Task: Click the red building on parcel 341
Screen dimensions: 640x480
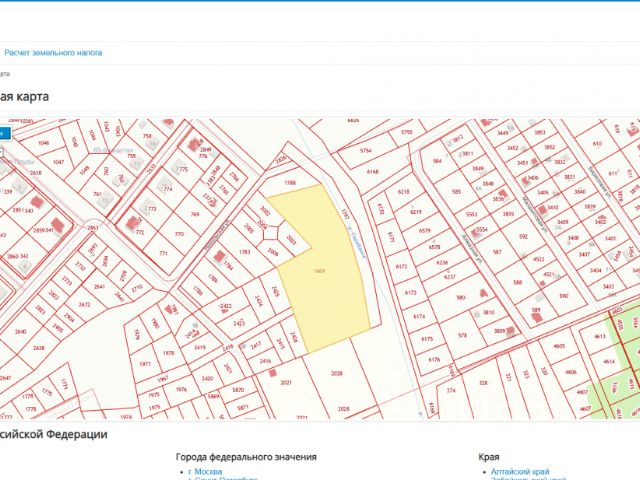Action: click(58, 225)
